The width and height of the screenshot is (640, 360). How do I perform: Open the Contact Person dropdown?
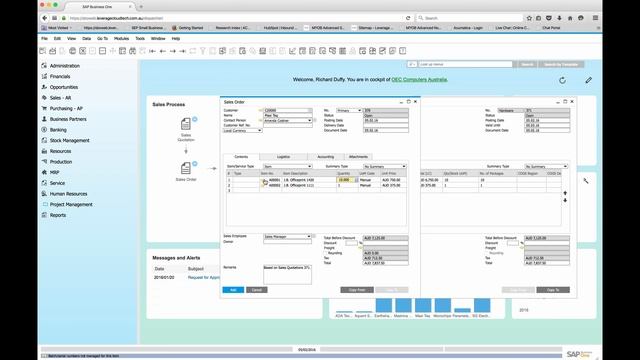310,120
